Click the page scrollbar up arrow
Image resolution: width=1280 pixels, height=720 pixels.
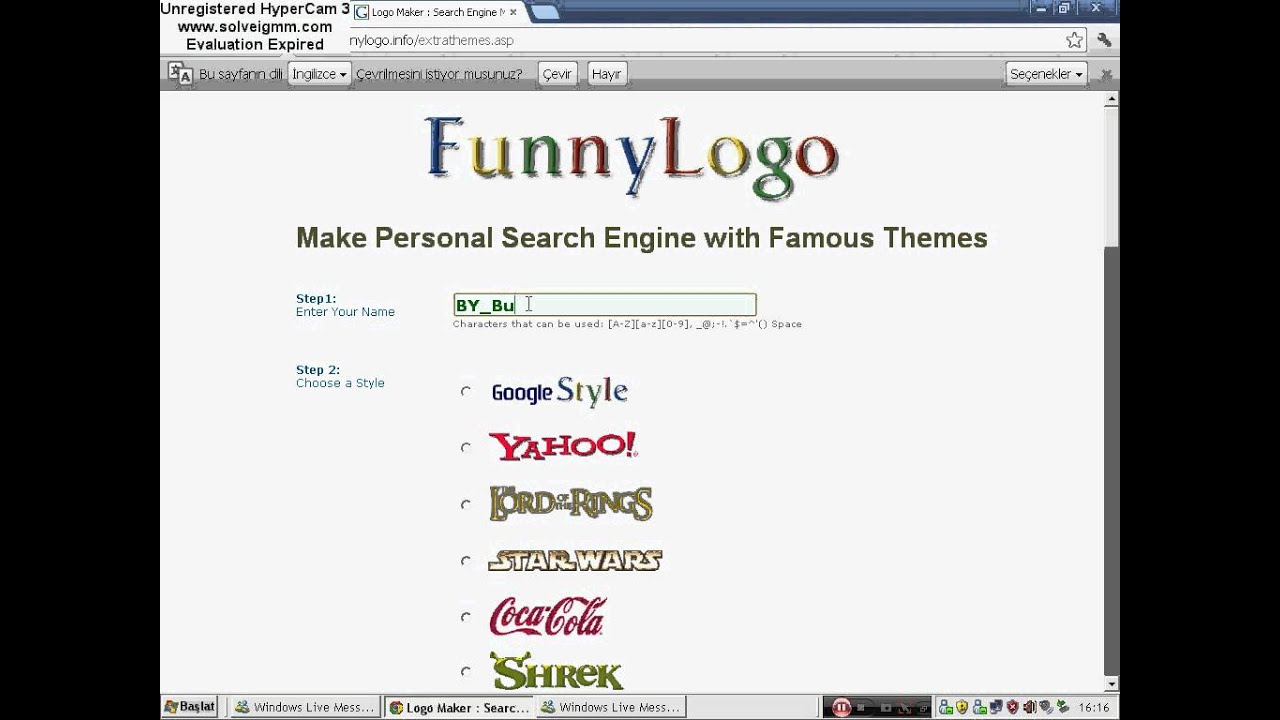(x=1112, y=99)
